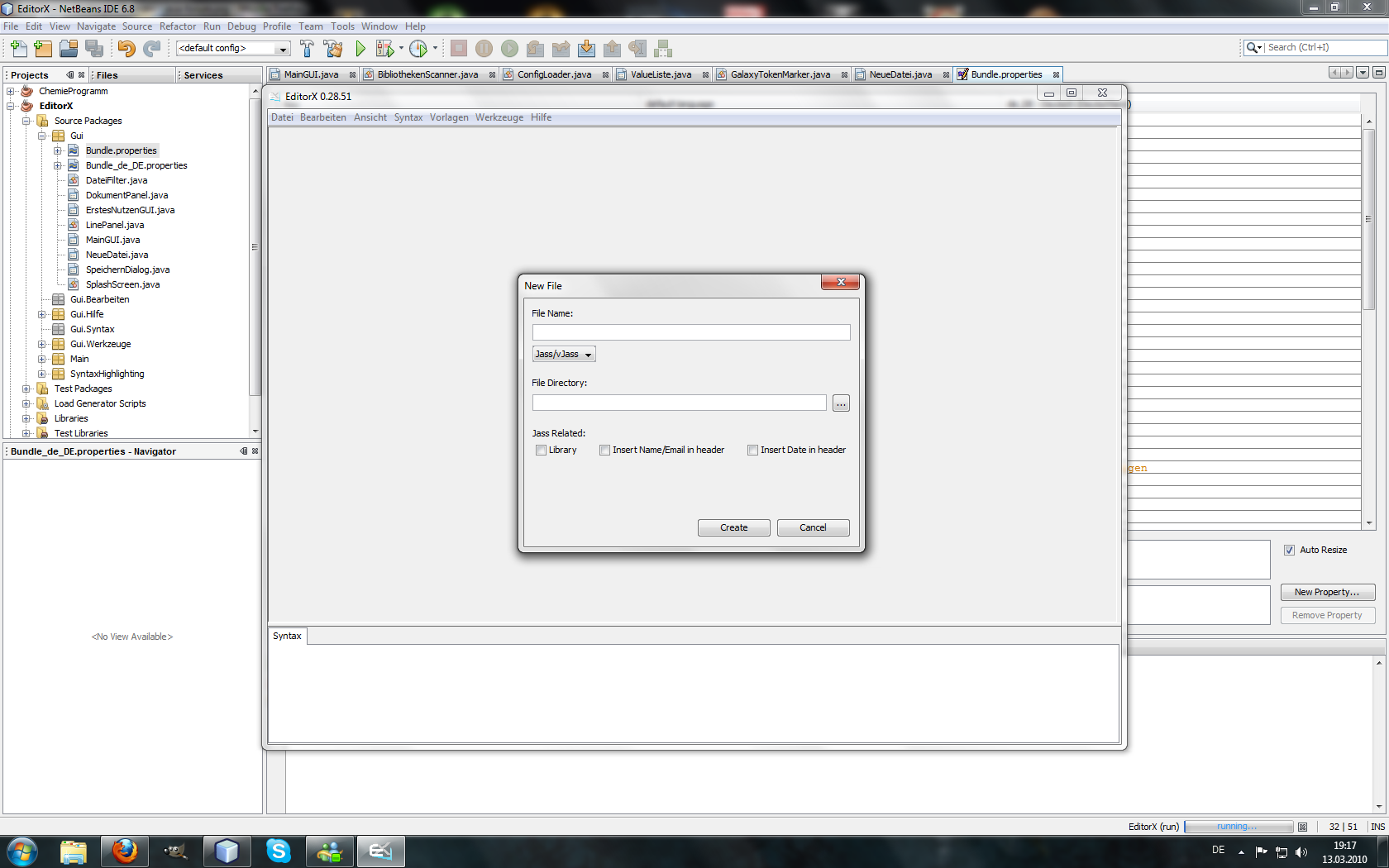Viewport: 1389px width, 868px height.
Task: Click the Save All toolbar icon
Action: (94, 49)
